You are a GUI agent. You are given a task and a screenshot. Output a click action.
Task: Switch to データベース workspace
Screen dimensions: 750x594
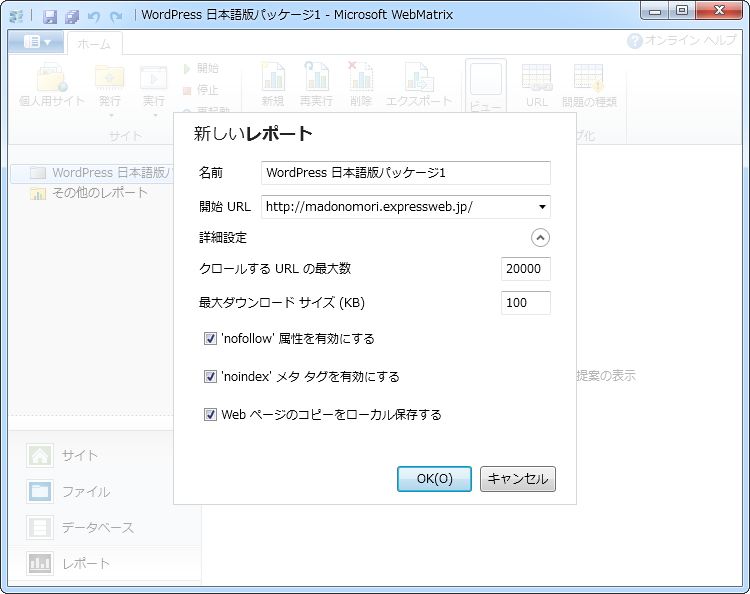[80, 528]
